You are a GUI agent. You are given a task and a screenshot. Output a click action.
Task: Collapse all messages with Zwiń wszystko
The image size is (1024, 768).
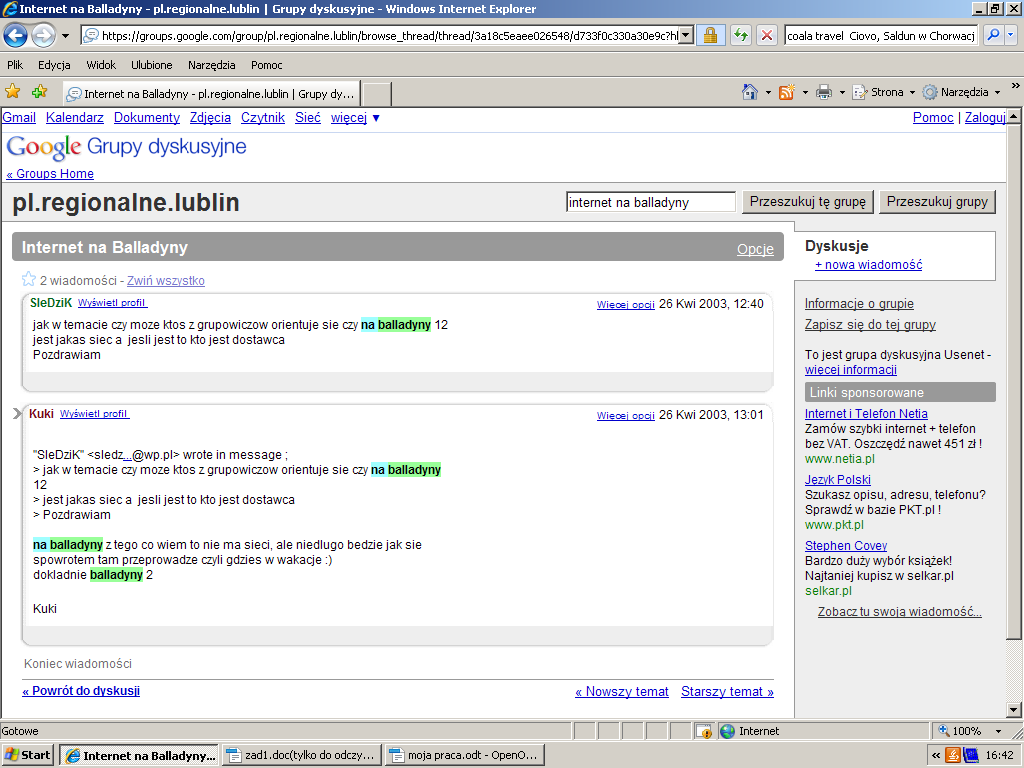tap(165, 281)
